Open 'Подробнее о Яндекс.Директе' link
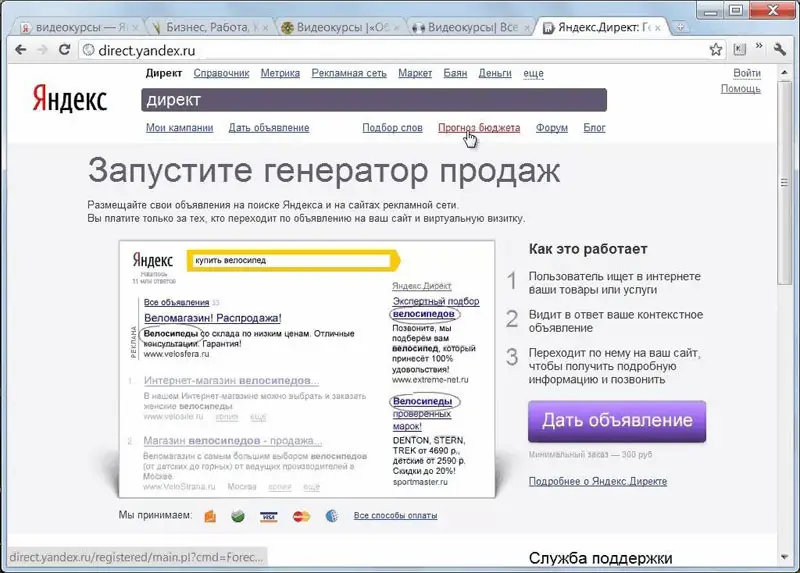Image resolution: width=800 pixels, height=573 pixels. pos(597,481)
